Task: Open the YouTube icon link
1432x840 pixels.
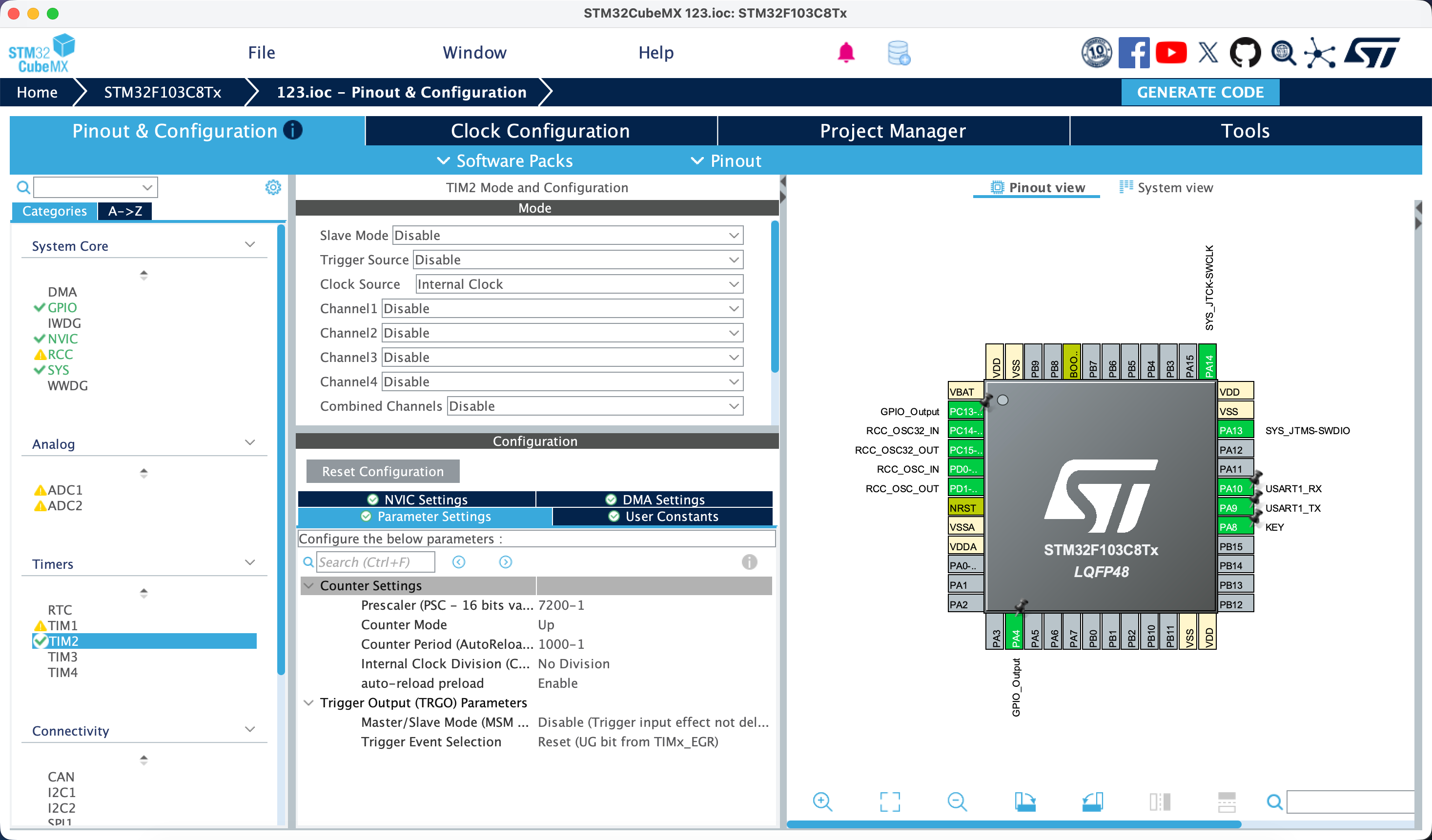Action: point(1171,53)
